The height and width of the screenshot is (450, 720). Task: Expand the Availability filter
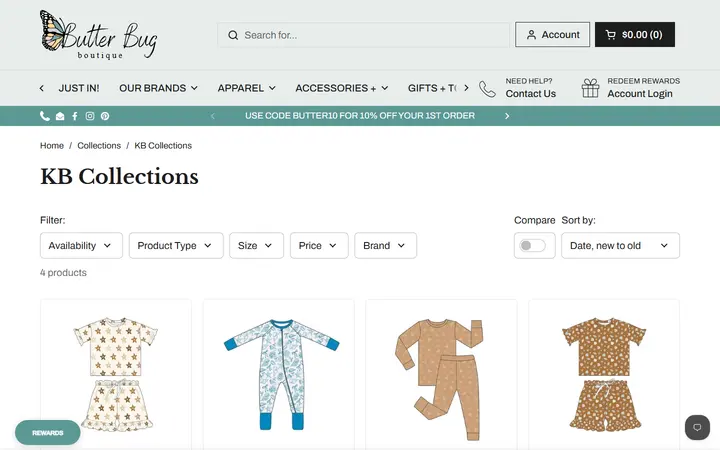(81, 246)
